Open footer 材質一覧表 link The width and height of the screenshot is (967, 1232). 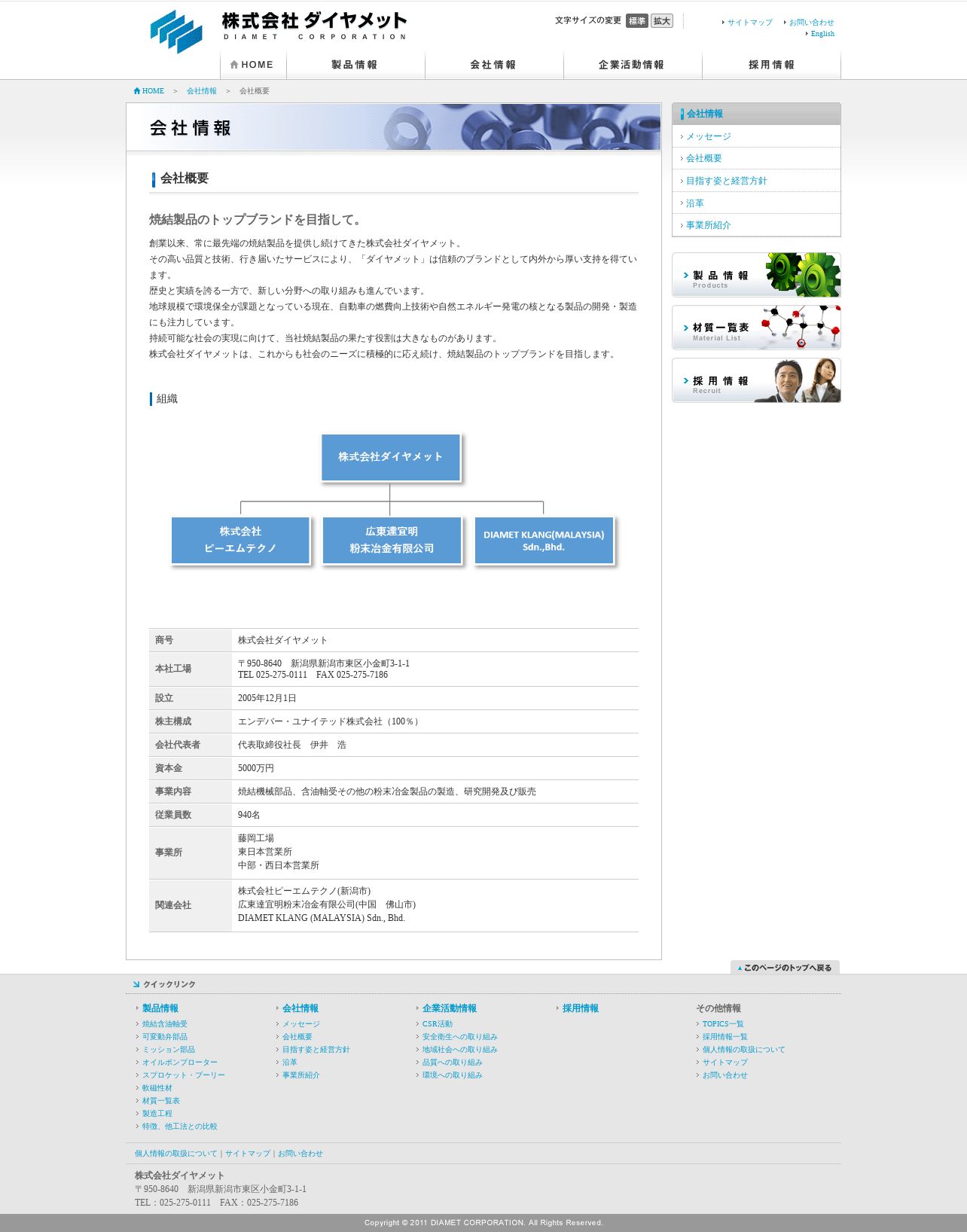click(161, 1101)
